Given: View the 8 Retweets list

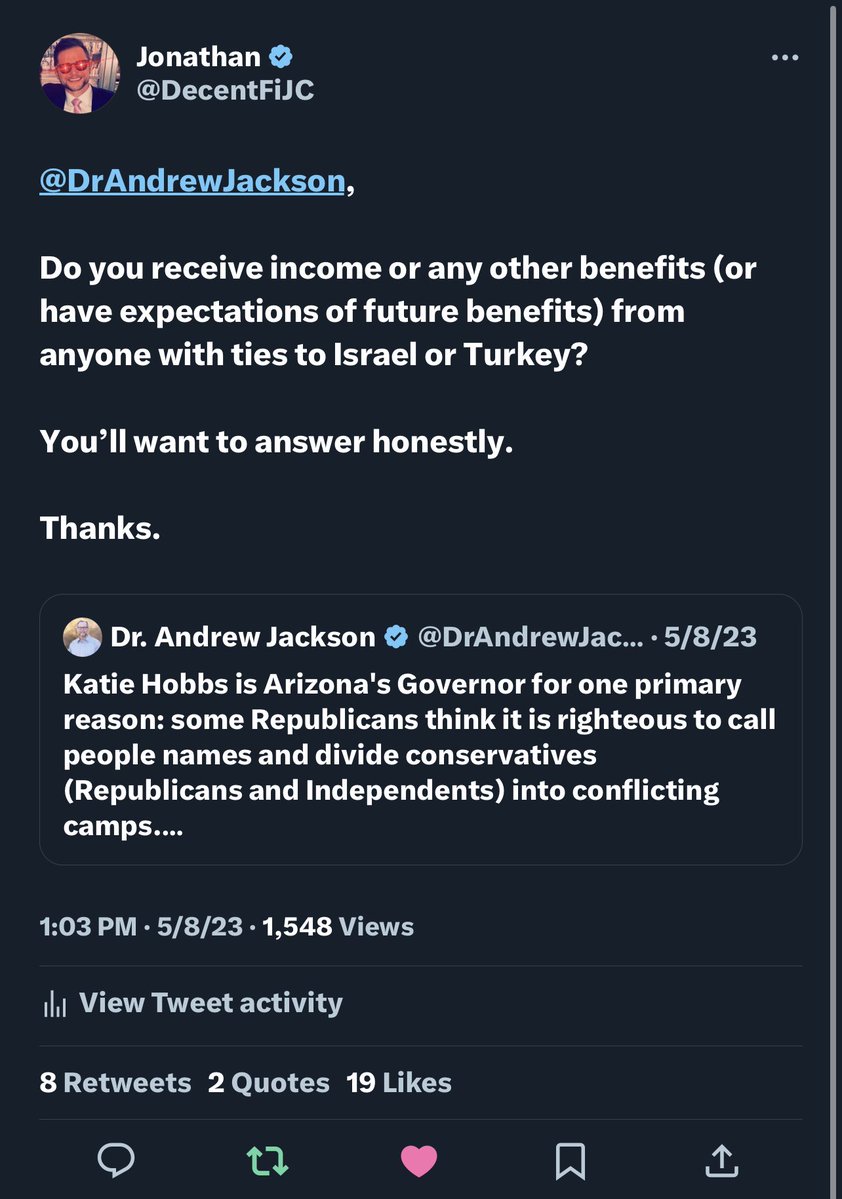Looking at the screenshot, I should click(x=115, y=1083).
